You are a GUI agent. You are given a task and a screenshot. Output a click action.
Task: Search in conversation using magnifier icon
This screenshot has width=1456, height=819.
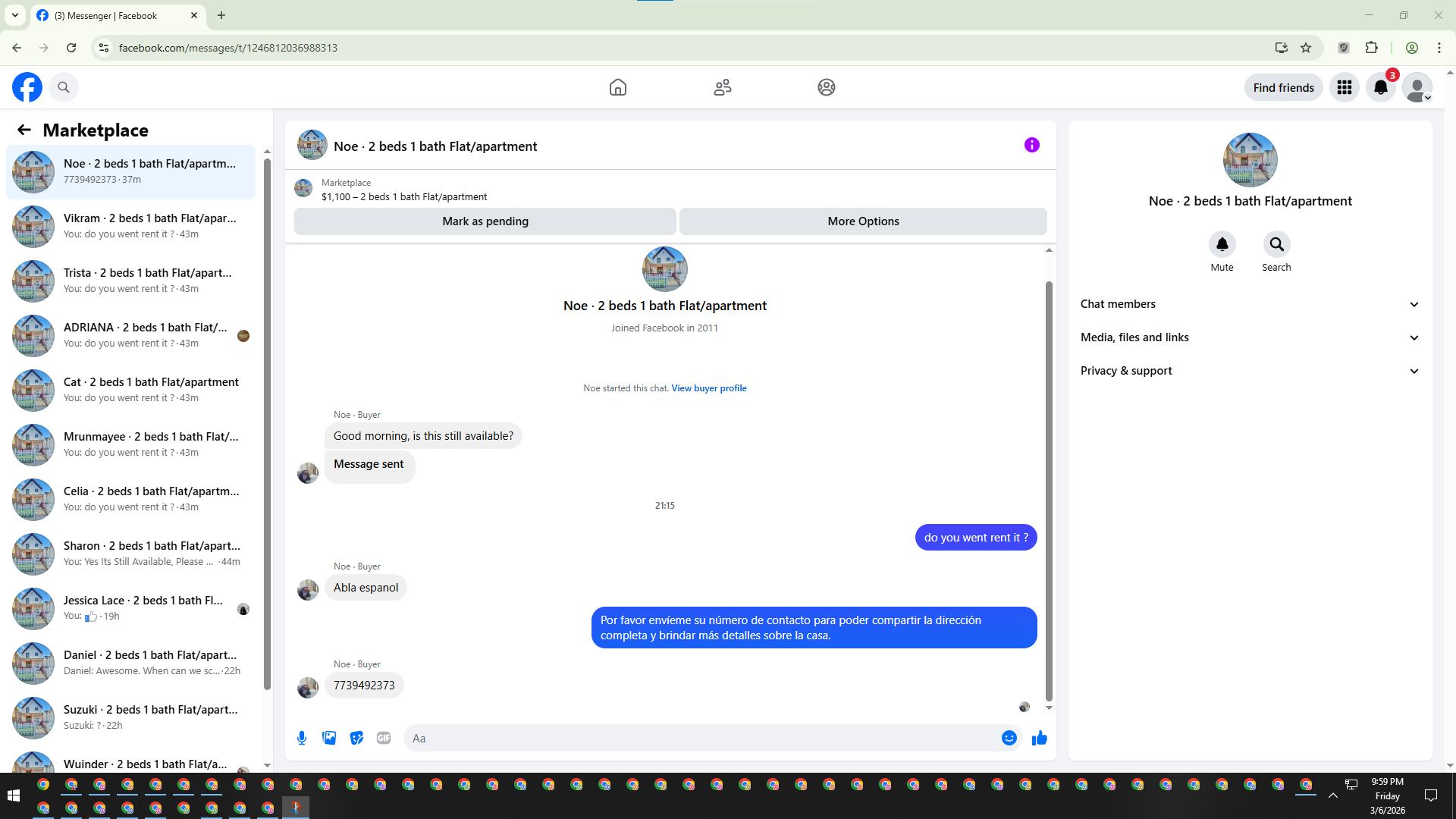(1276, 244)
